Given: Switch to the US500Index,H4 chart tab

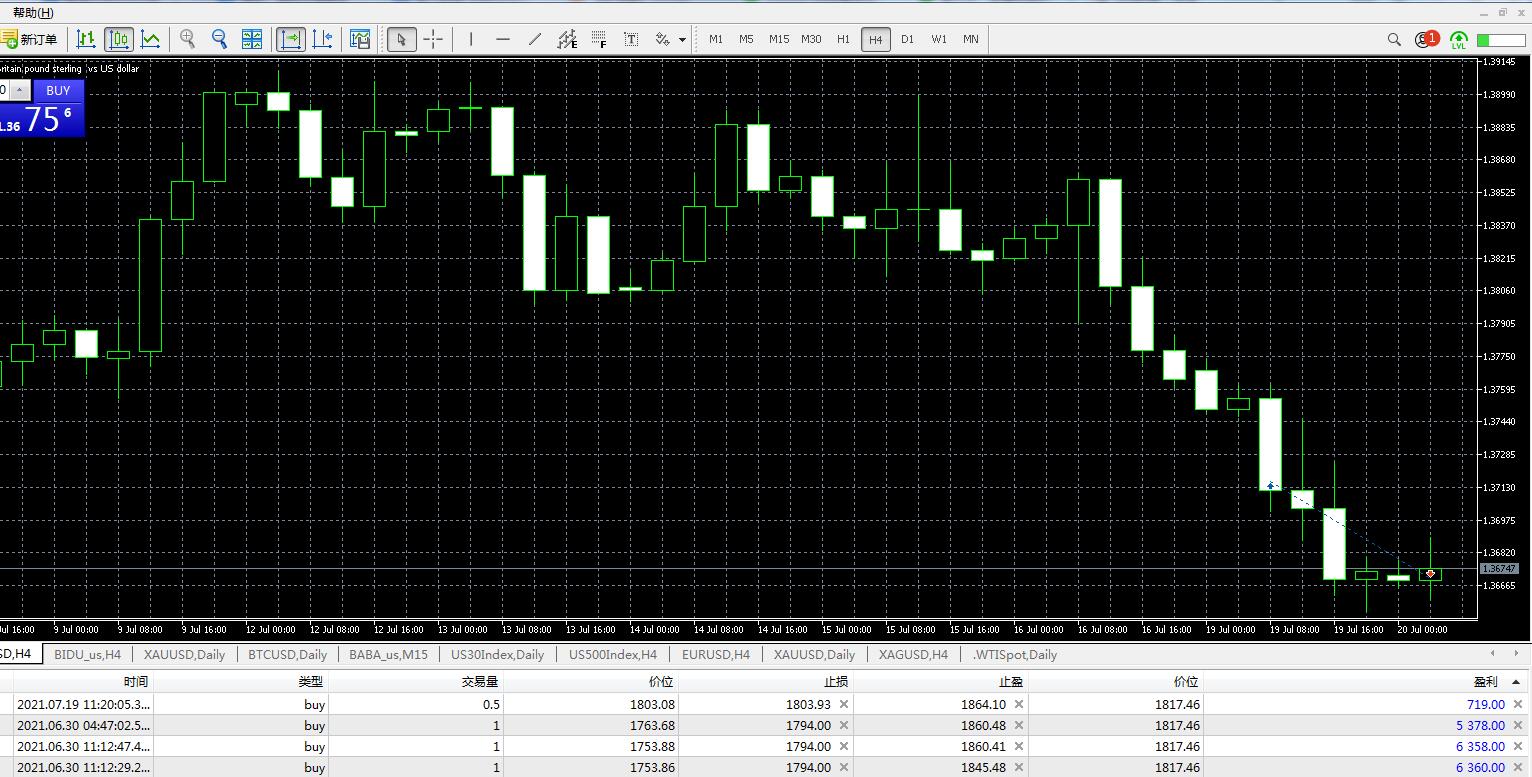Looking at the screenshot, I should (x=612, y=655).
